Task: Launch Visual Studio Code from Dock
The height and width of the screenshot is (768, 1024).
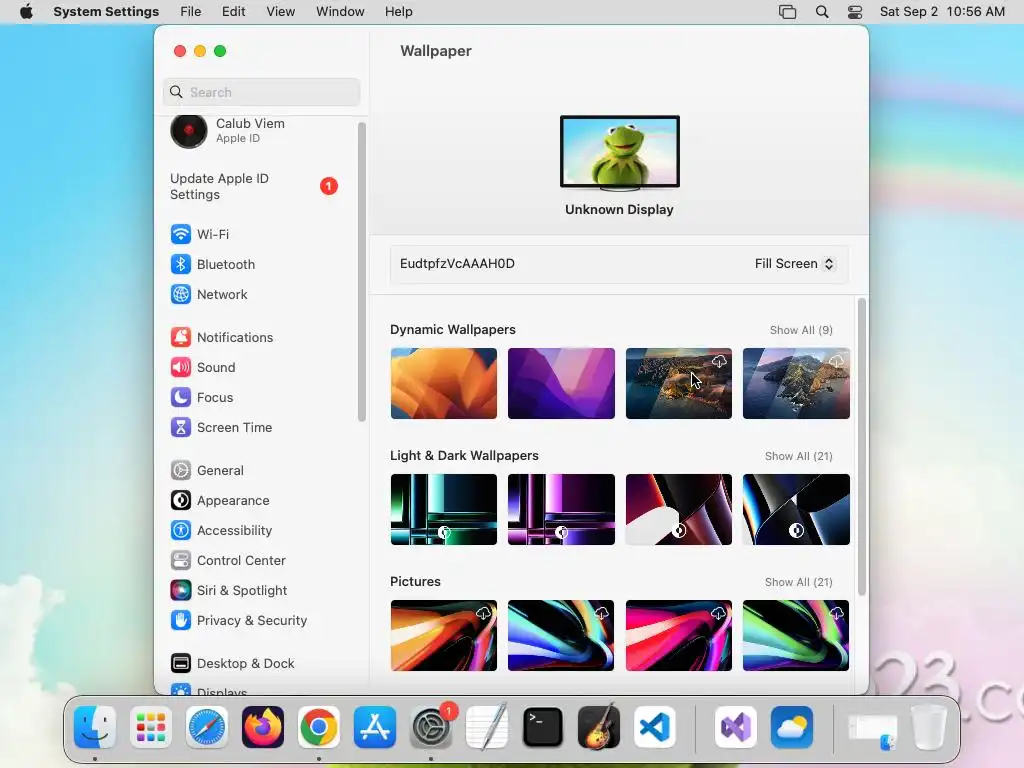Action: (x=655, y=726)
